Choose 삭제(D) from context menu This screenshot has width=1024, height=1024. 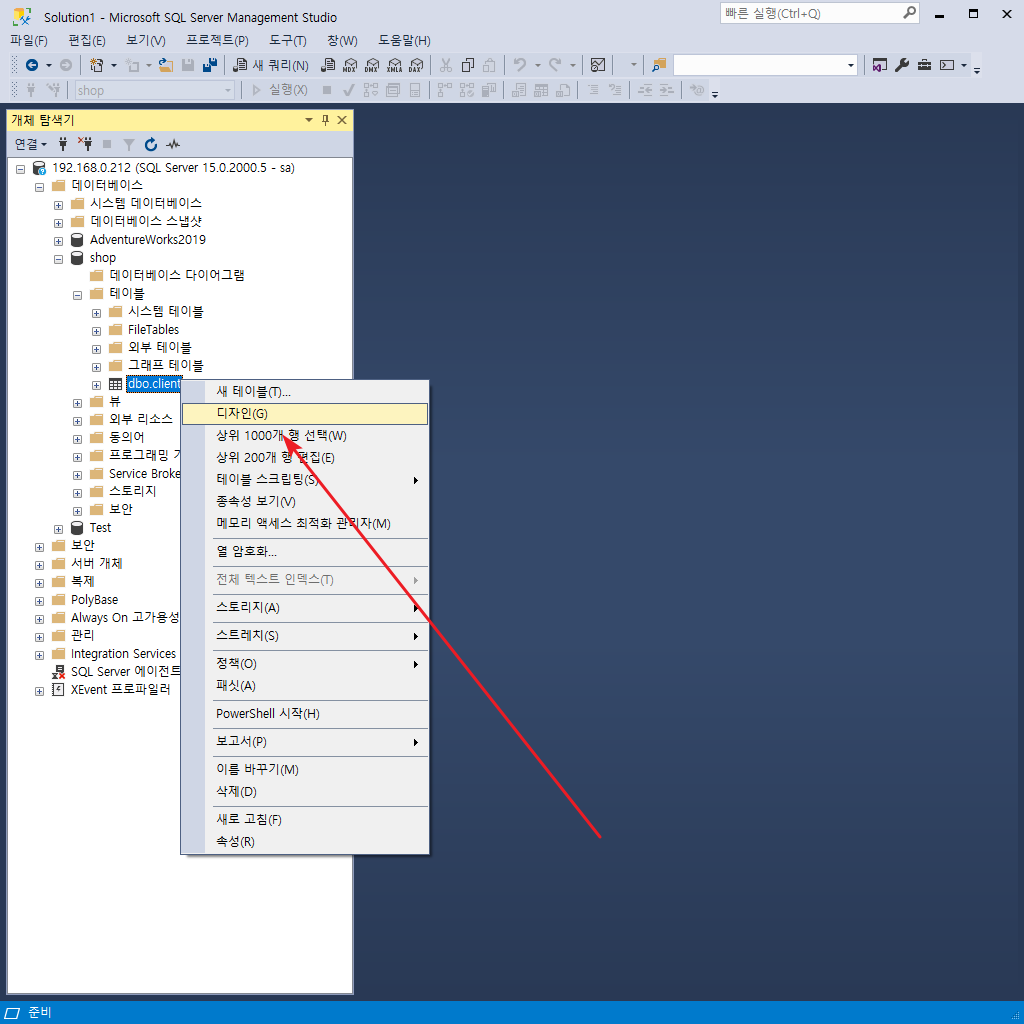(x=305, y=792)
